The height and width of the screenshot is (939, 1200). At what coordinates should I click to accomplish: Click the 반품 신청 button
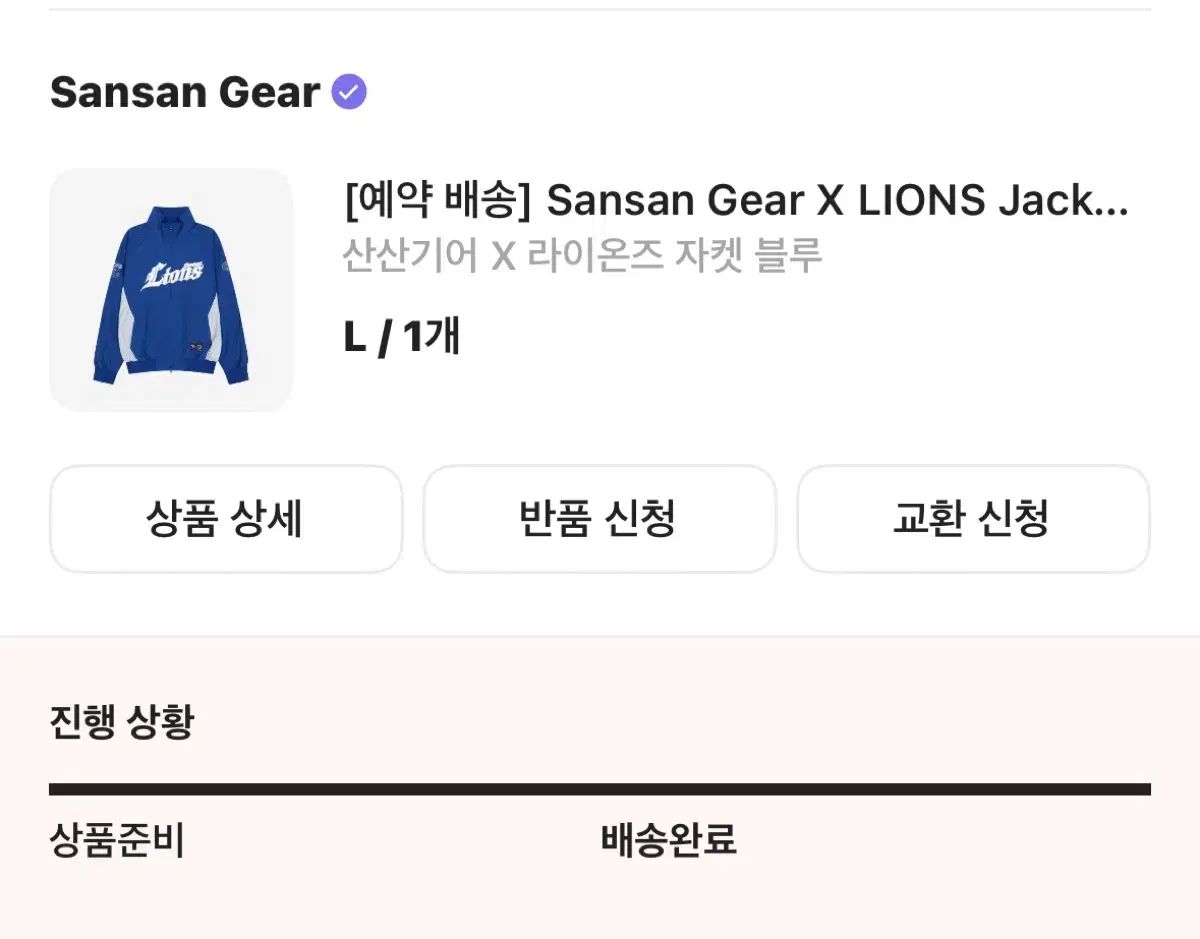(599, 519)
